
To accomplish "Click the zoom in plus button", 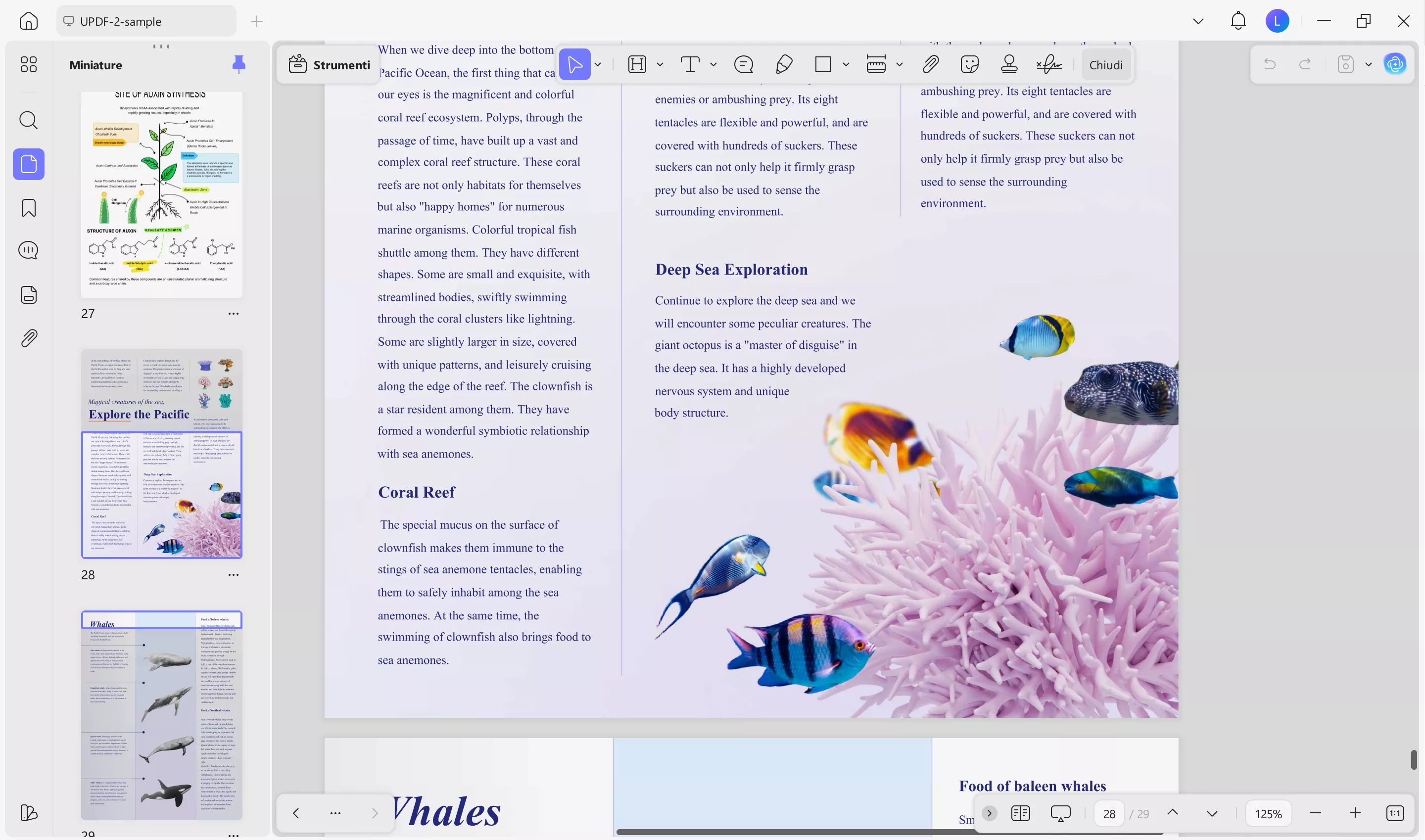I will [x=1355, y=813].
